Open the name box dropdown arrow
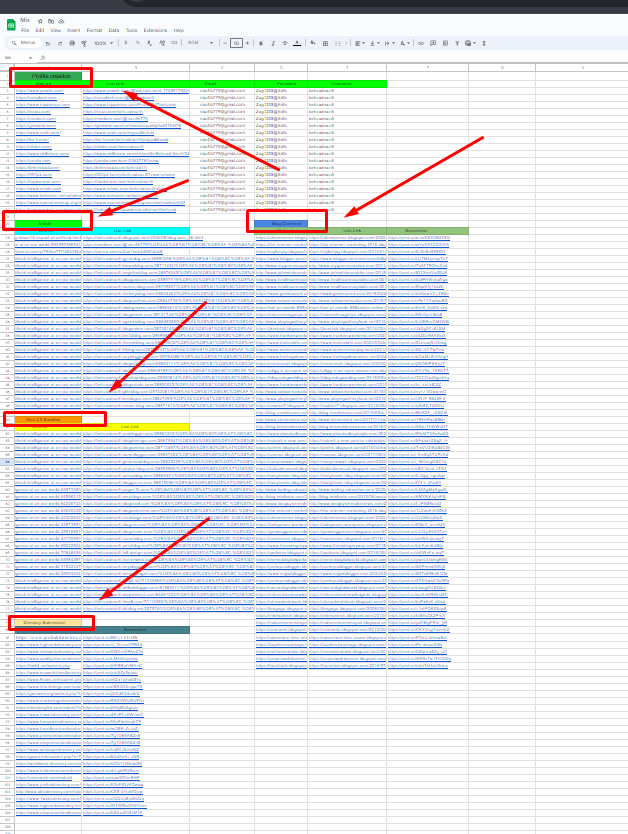The image size is (628, 834). [30, 58]
